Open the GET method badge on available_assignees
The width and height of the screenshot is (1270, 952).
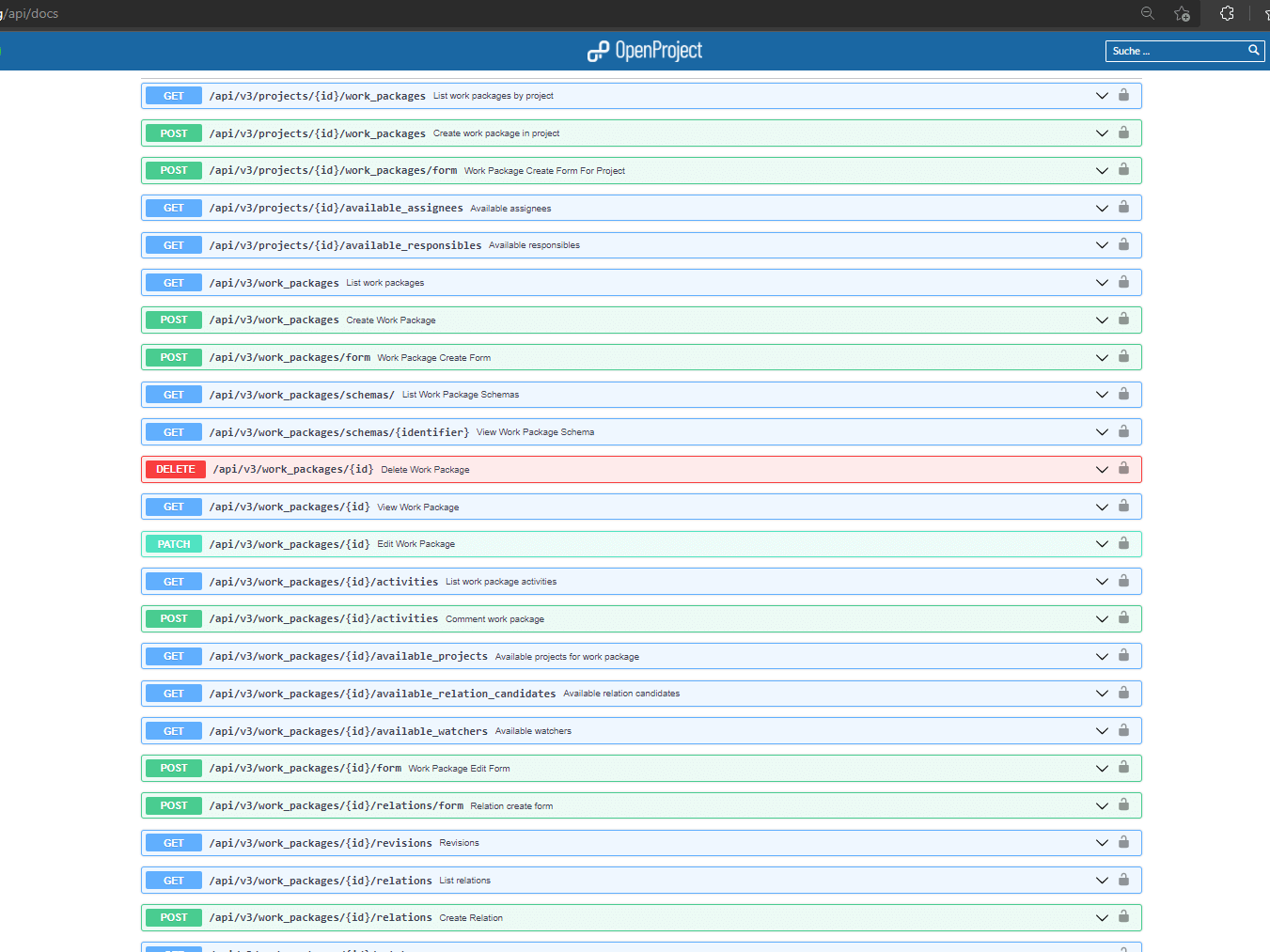(x=173, y=208)
